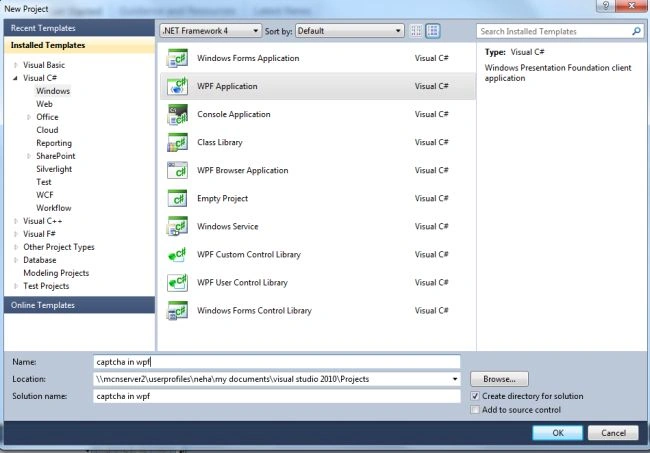The width and height of the screenshot is (650, 453).
Task: Close the New Project dialog
Action: tap(631, 5)
